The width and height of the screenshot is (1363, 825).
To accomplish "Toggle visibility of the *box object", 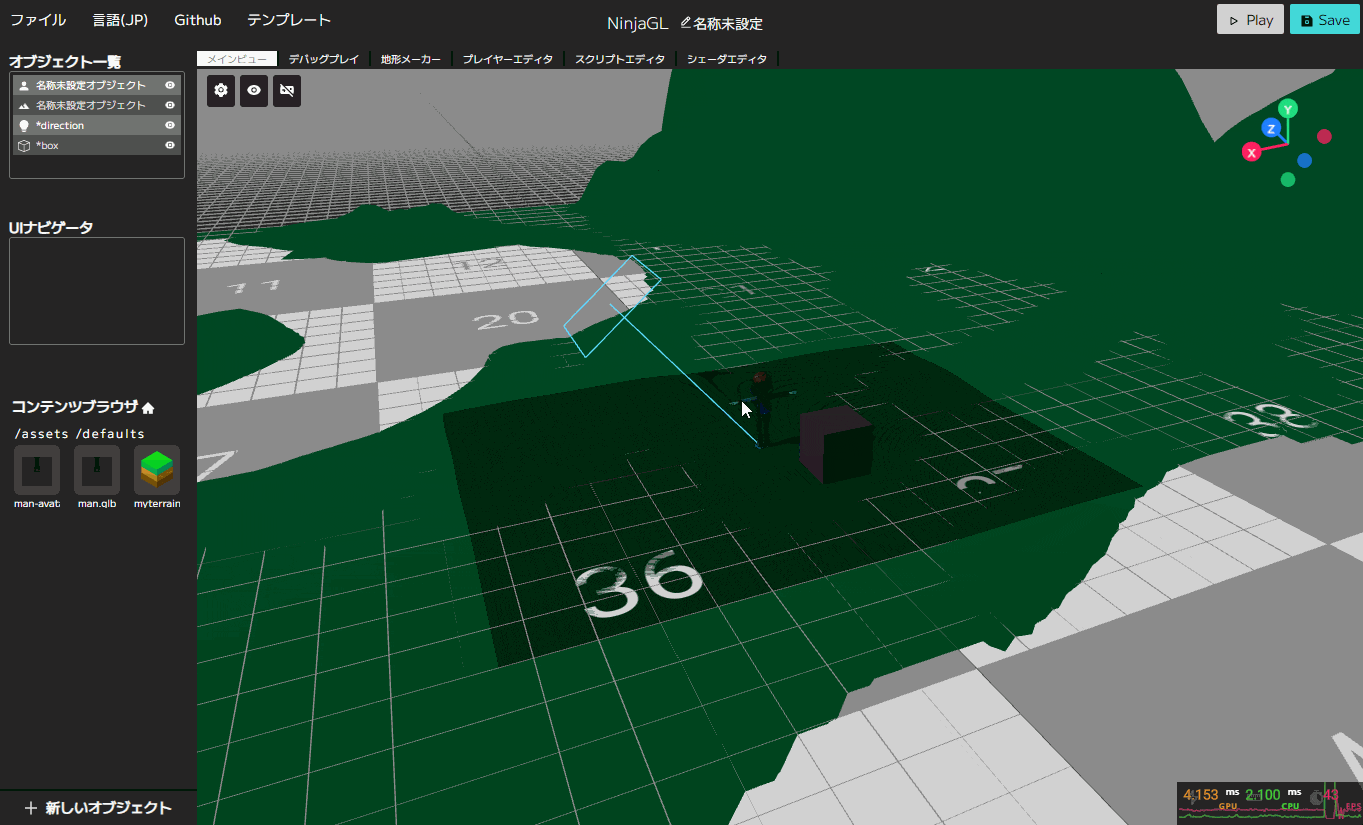I will pyautogui.click(x=172, y=145).
